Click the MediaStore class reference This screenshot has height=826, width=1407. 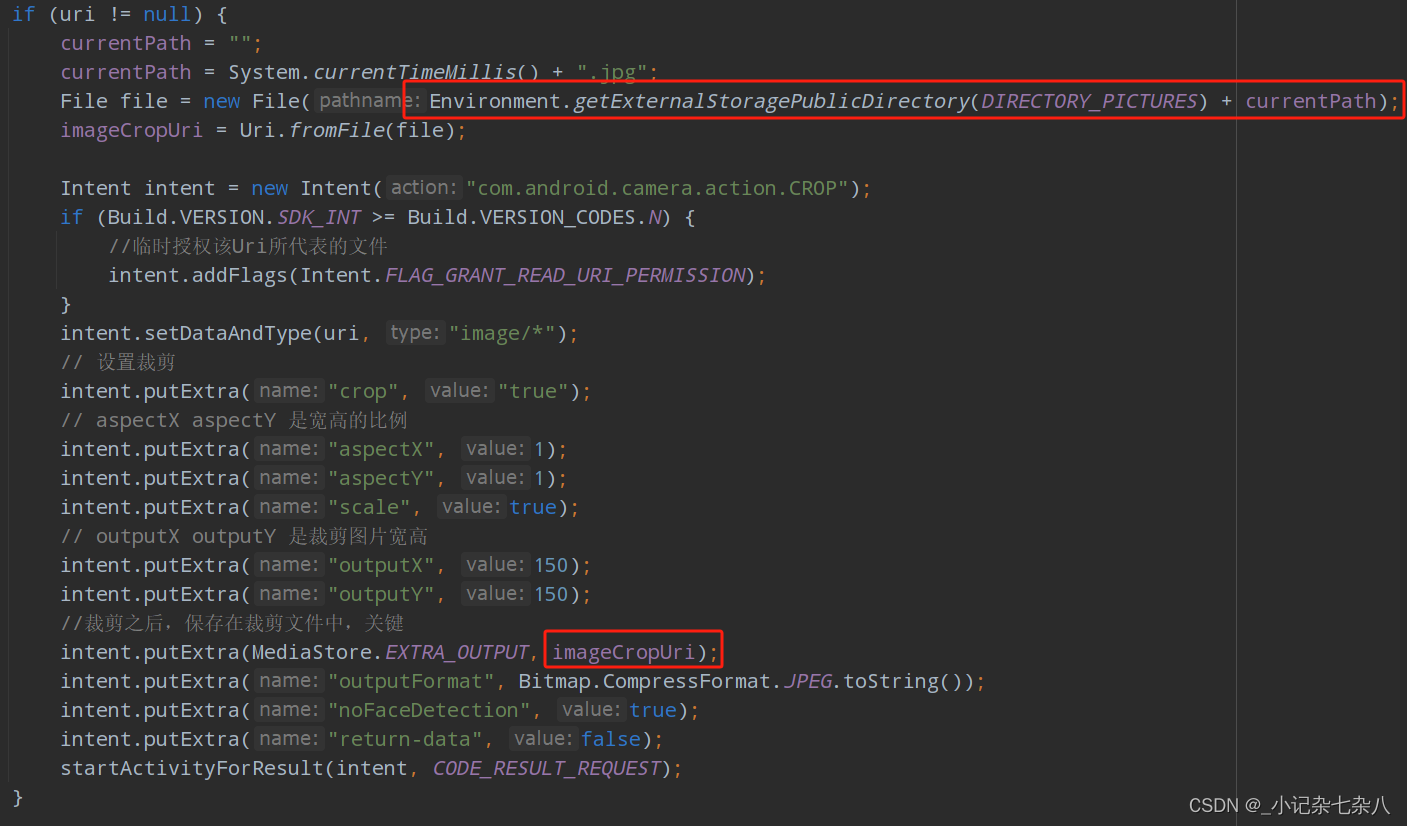(311, 652)
